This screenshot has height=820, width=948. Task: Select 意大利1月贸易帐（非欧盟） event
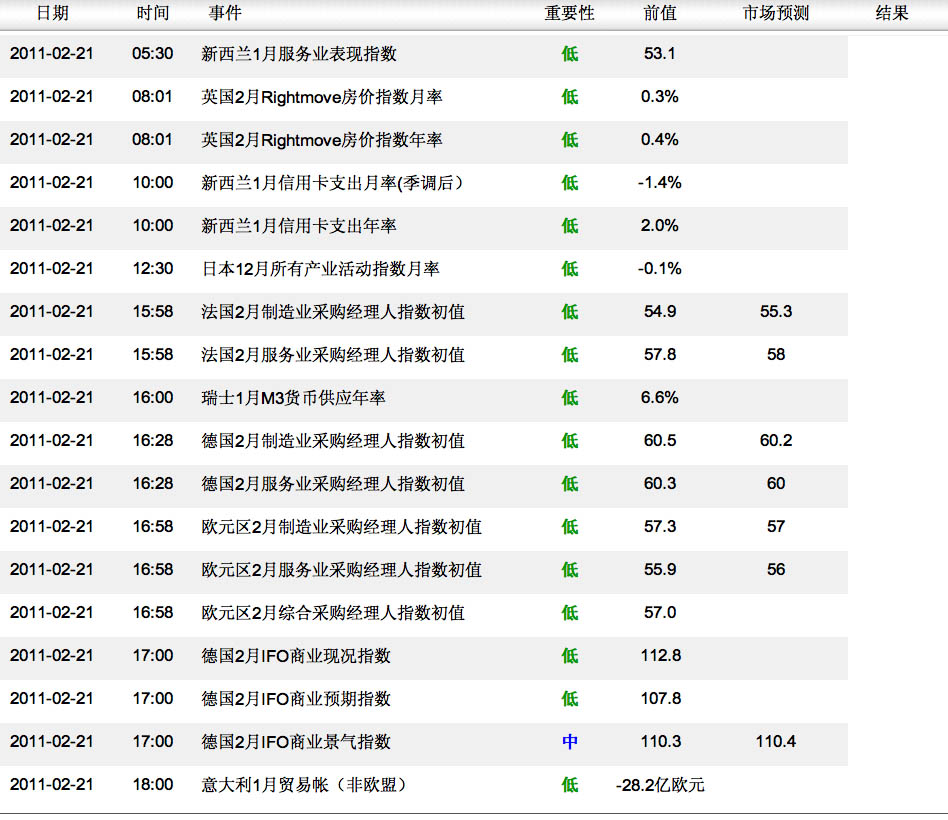[304, 784]
